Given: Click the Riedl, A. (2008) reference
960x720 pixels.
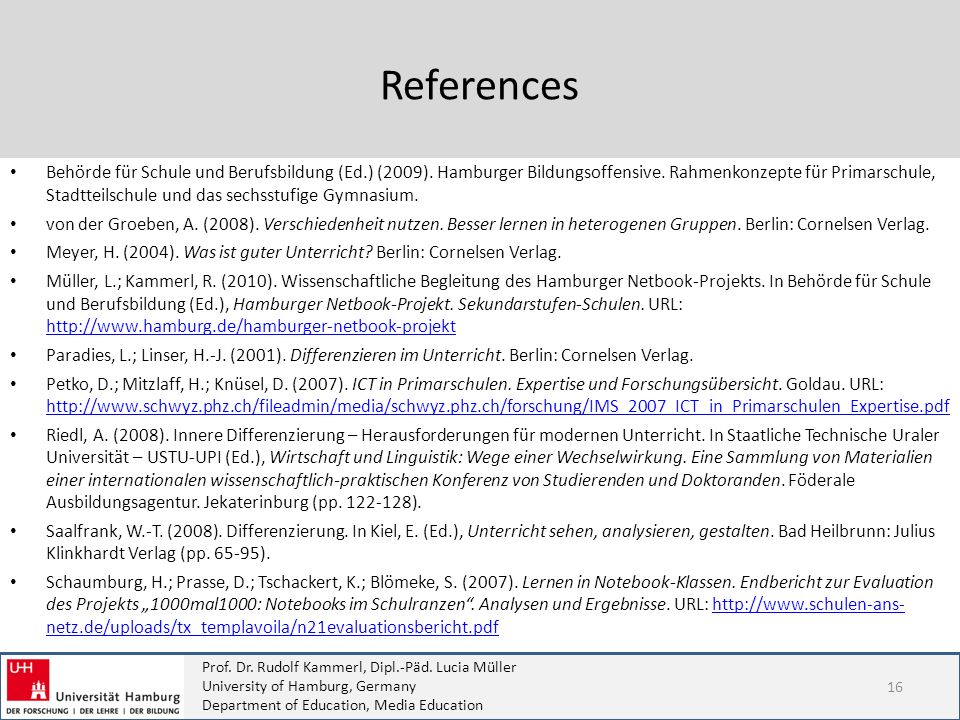Looking at the screenshot, I should click(x=492, y=468).
